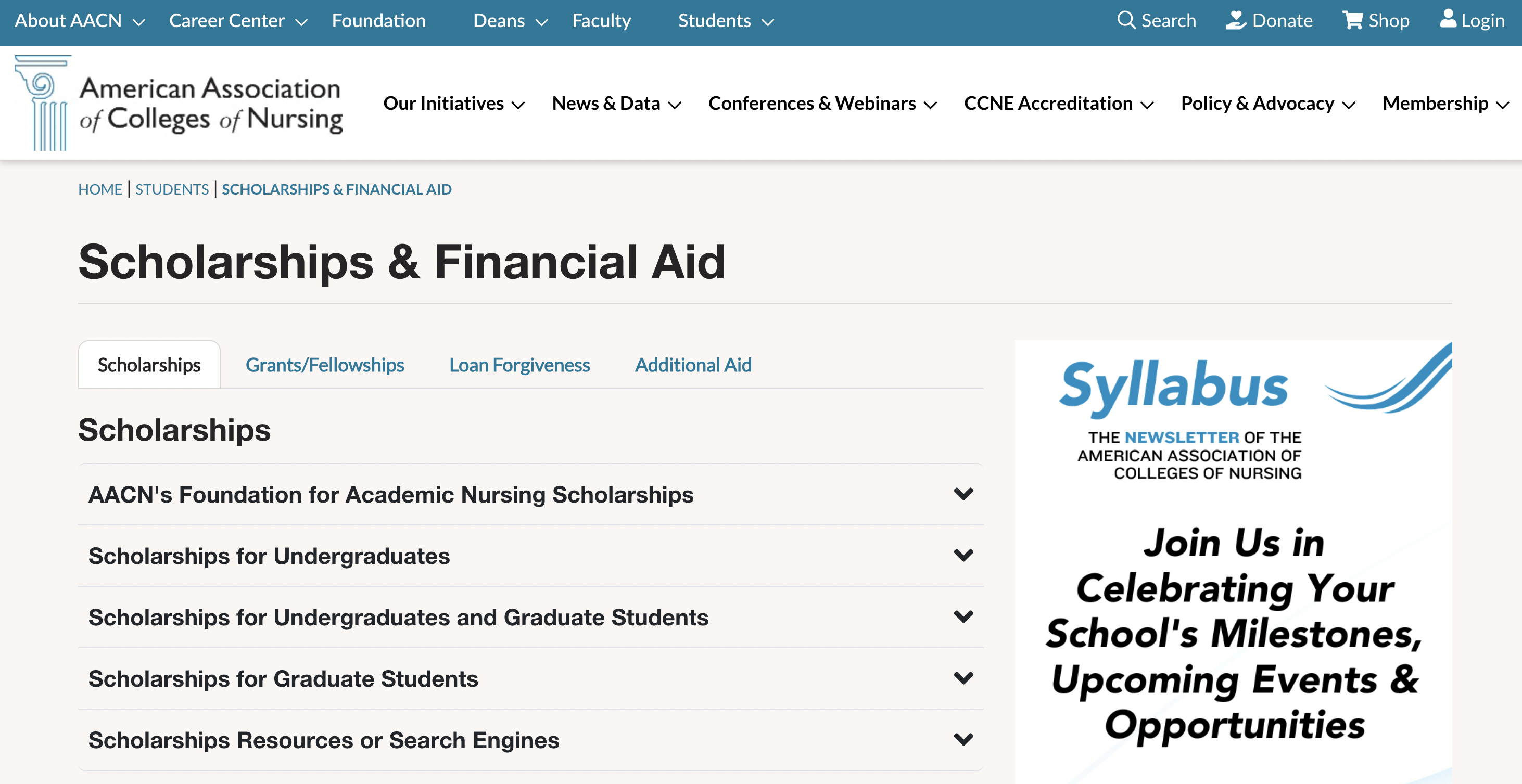
Task: Open the Faculty menu
Action: 601,20
